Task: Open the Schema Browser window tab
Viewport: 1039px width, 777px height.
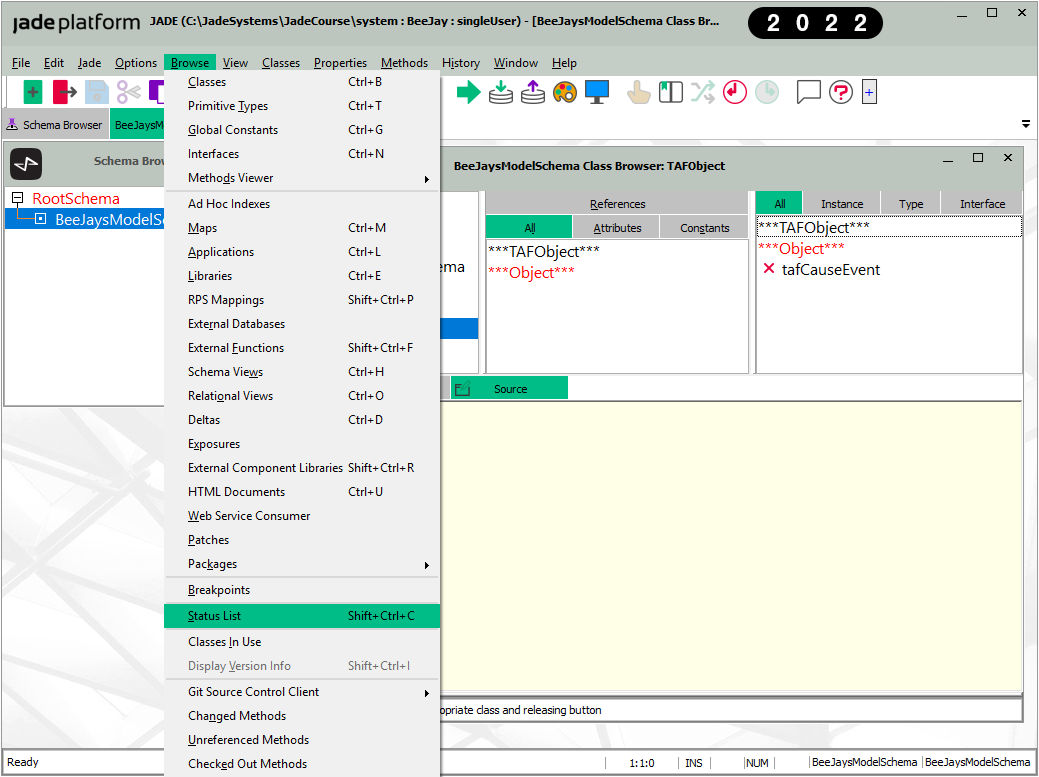Action: (55, 125)
